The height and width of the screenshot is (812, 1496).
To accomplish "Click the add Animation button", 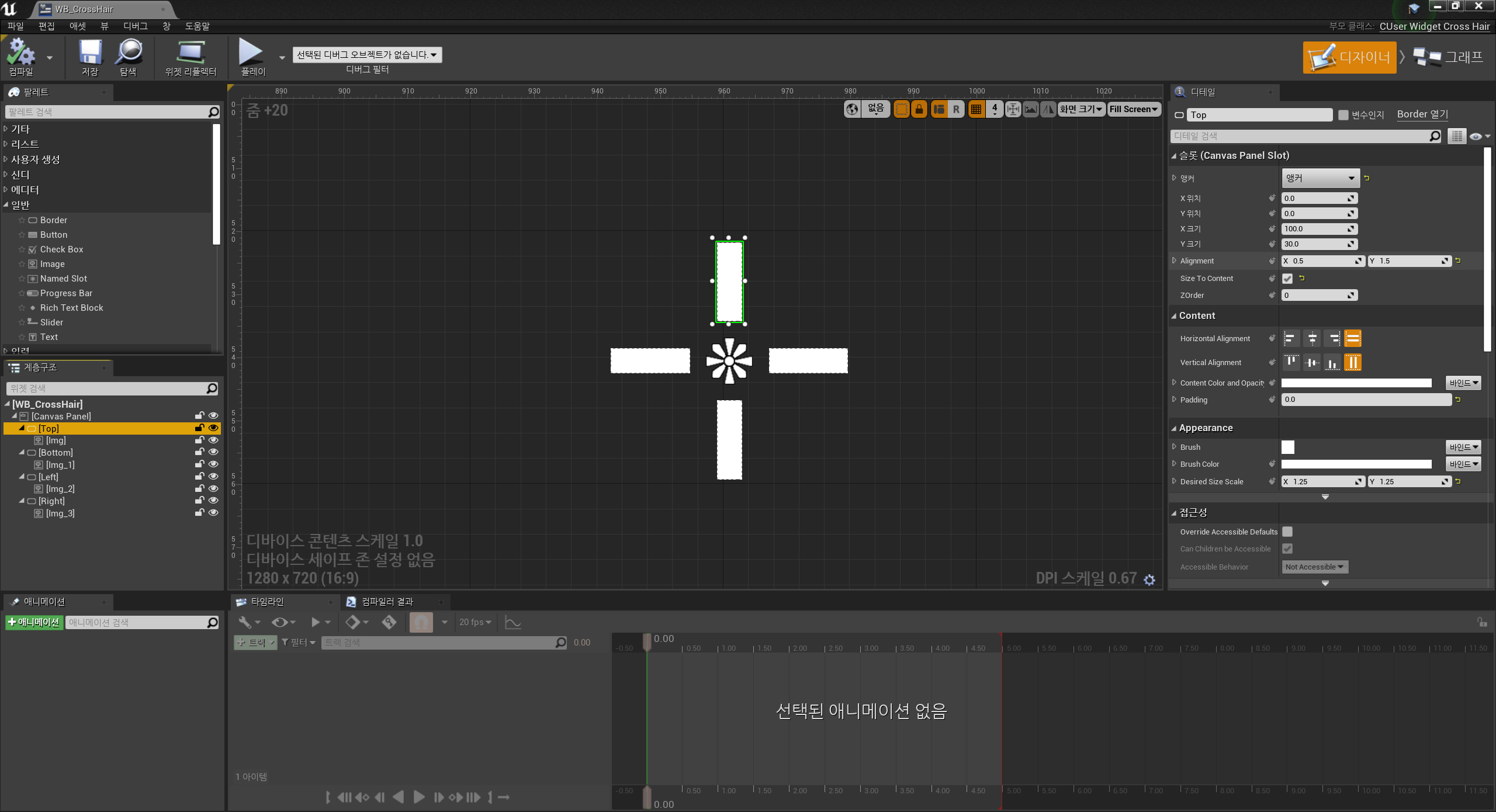I will coord(34,622).
